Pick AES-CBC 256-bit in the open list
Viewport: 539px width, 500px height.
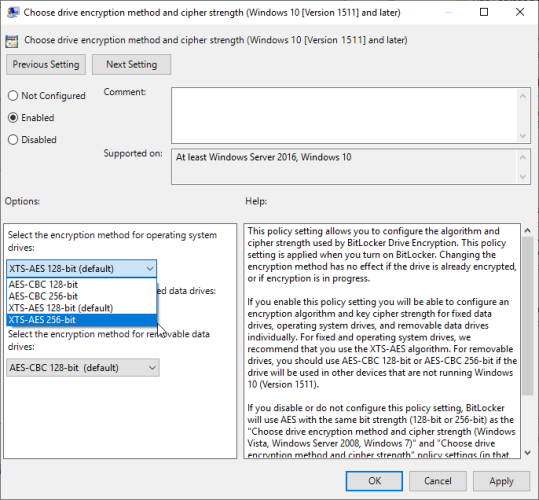(x=81, y=296)
